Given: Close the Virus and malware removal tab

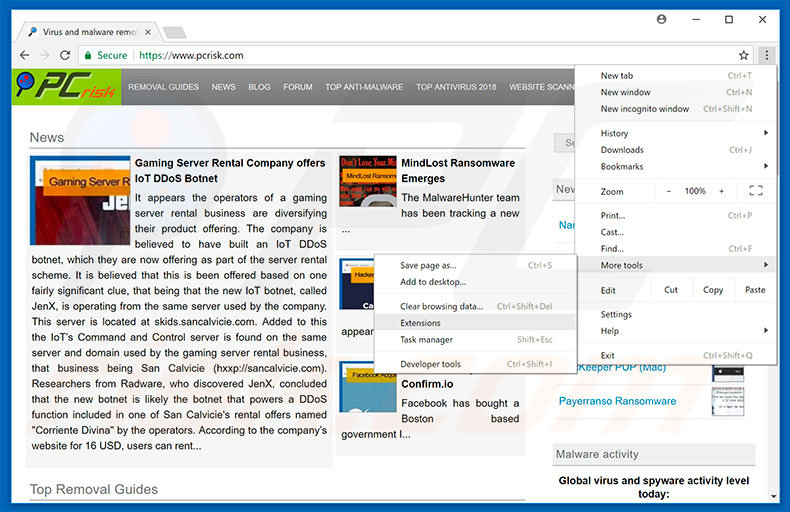Looking at the screenshot, I should click(x=148, y=32).
